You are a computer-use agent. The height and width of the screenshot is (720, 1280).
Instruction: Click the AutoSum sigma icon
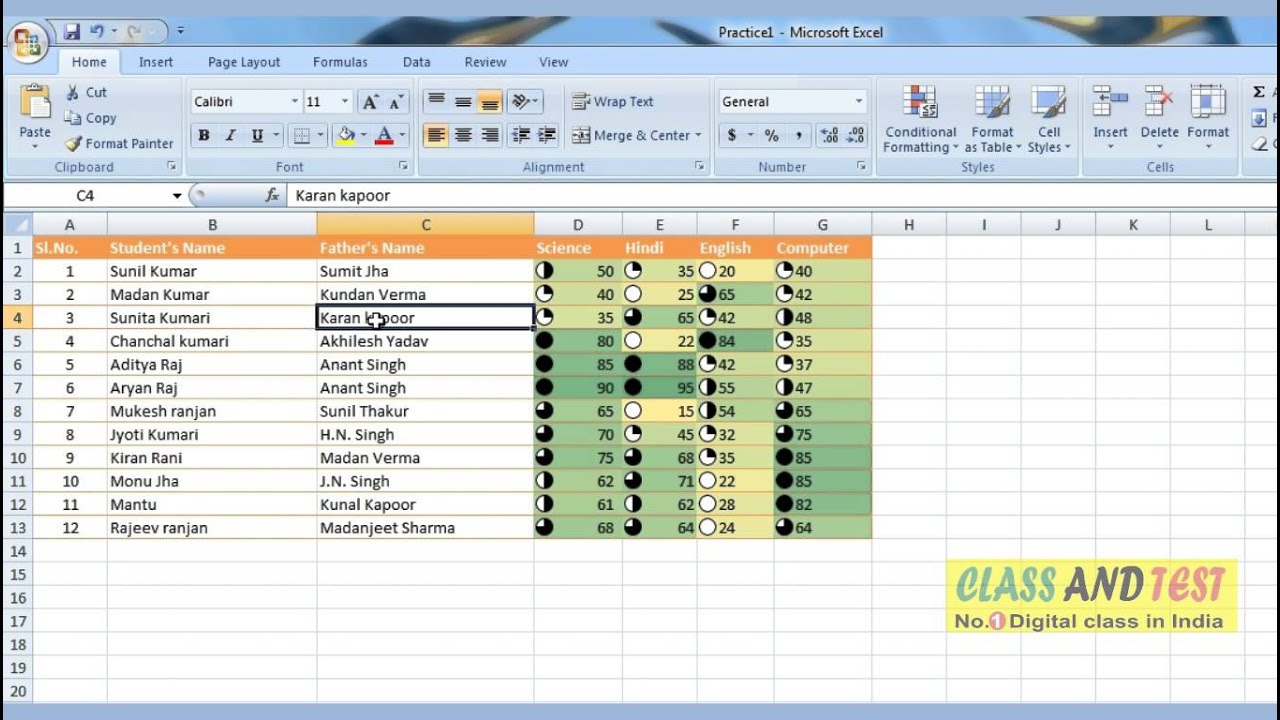[1259, 92]
